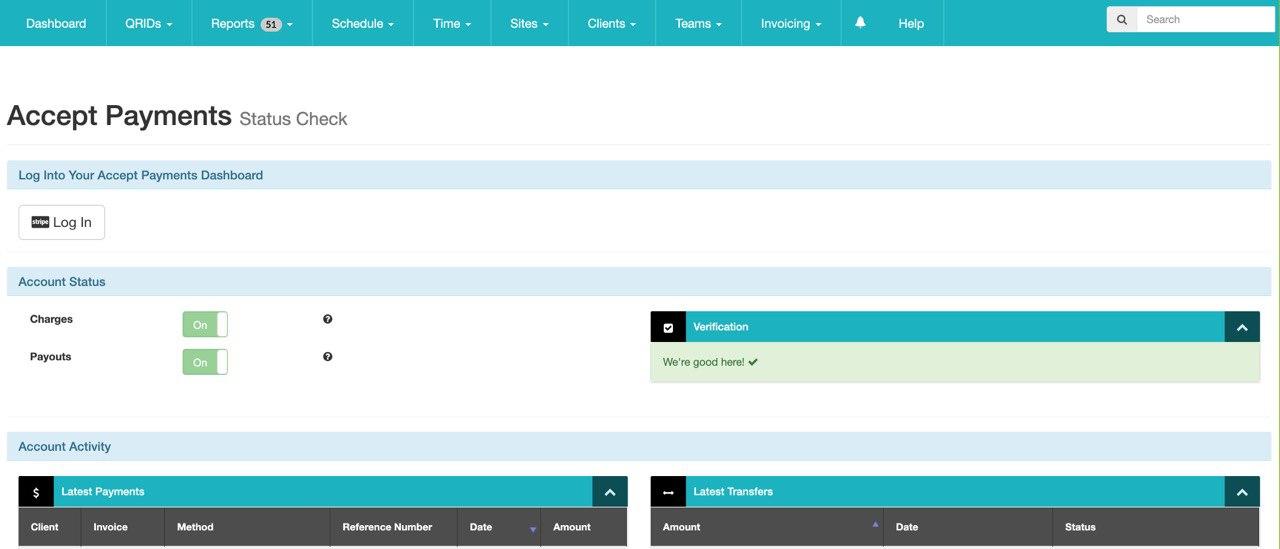This screenshot has width=1280, height=549.
Task: Sort payments using the Date column arrow
Action: [532, 528]
